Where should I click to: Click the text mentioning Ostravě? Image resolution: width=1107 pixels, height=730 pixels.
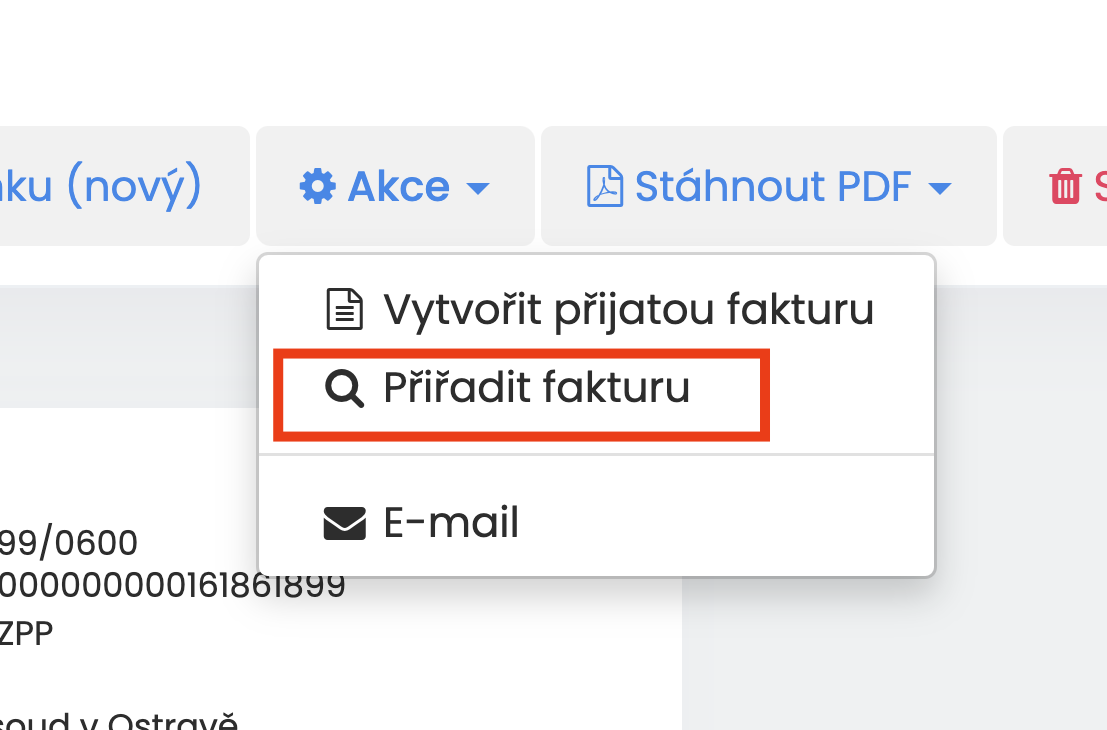pyautogui.click(x=119, y=722)
